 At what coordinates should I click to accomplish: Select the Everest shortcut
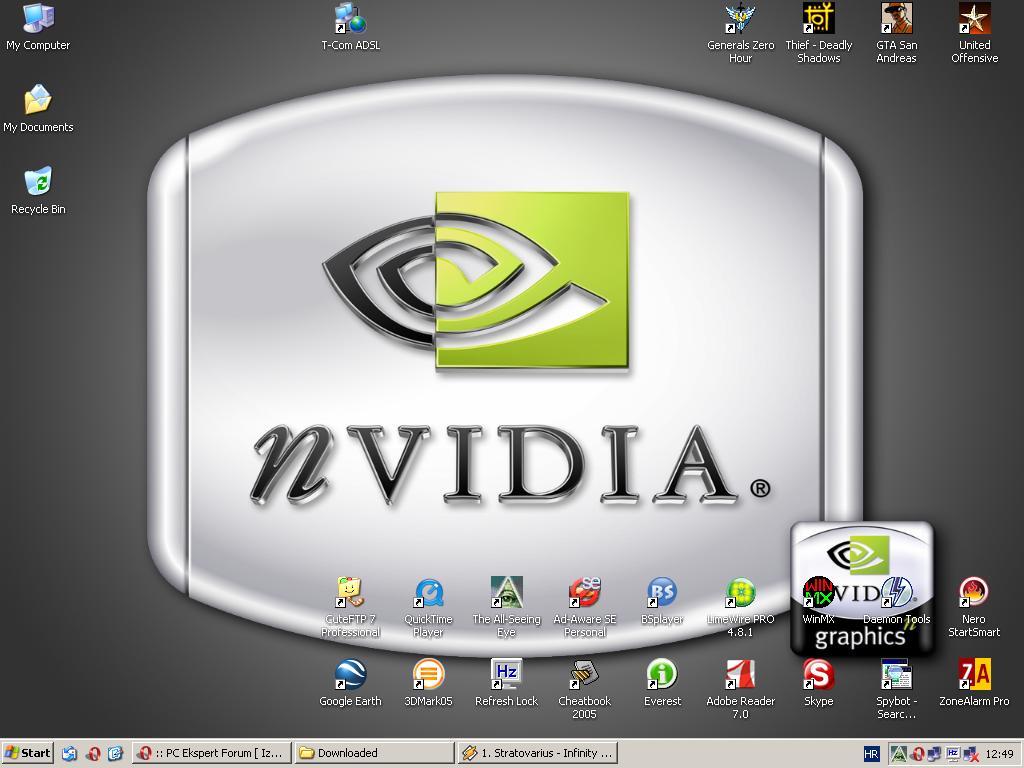click(x=662, y=682)
